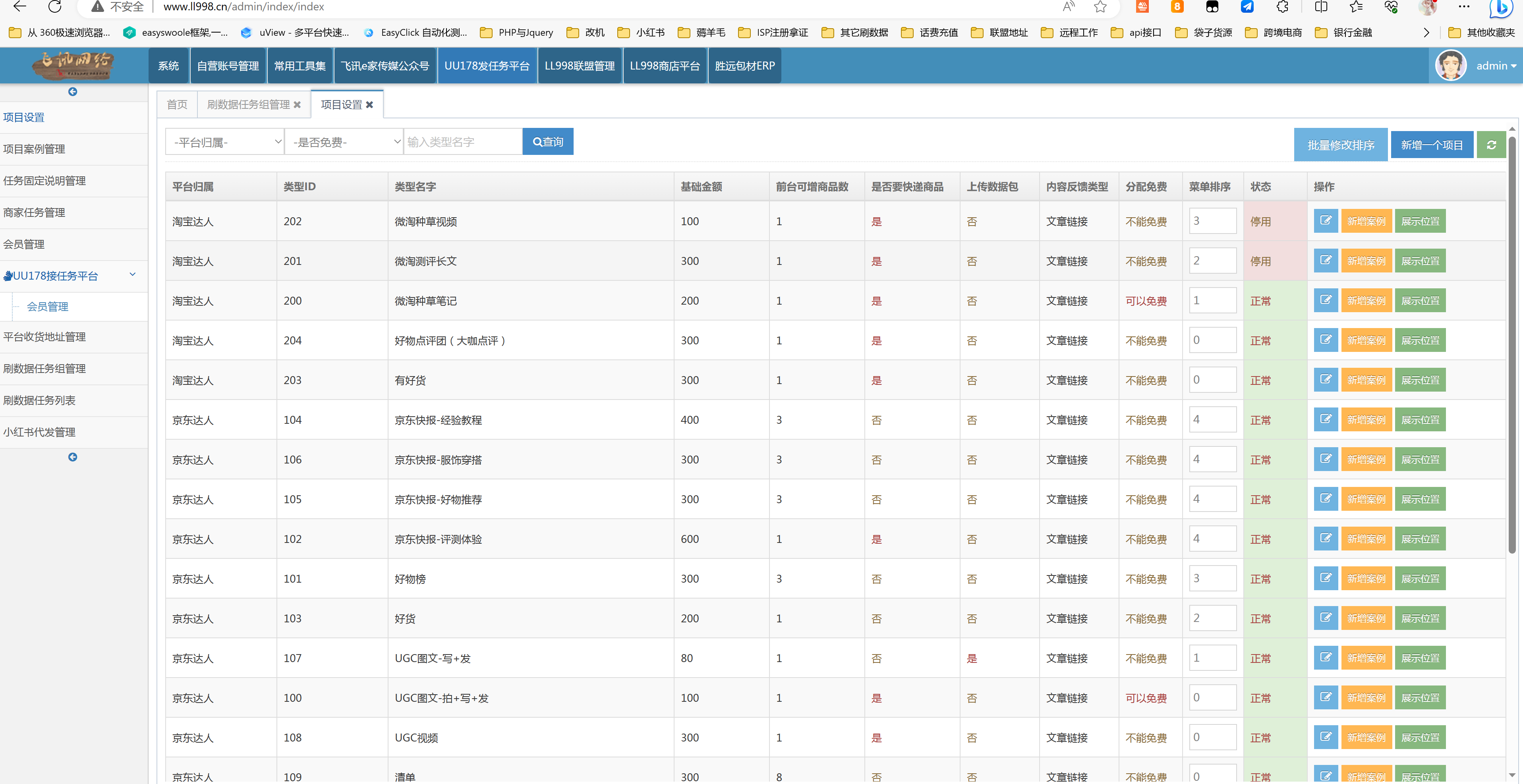Click the 批量修改排序 button
Screen dimensions: 1523x784
point(1340,145)
